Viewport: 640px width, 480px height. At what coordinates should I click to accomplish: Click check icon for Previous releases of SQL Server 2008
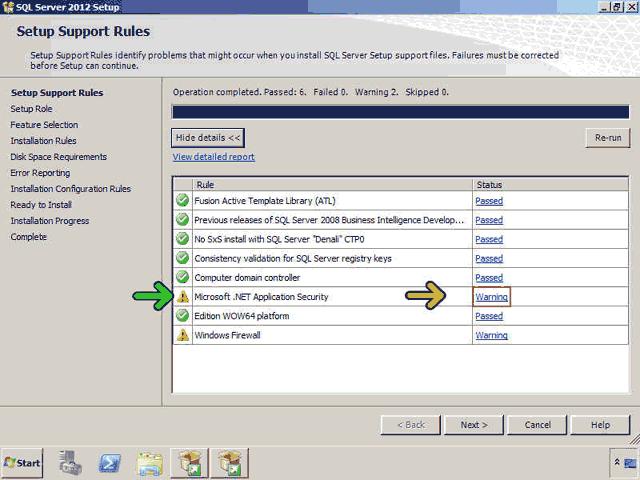click(182, 220)
